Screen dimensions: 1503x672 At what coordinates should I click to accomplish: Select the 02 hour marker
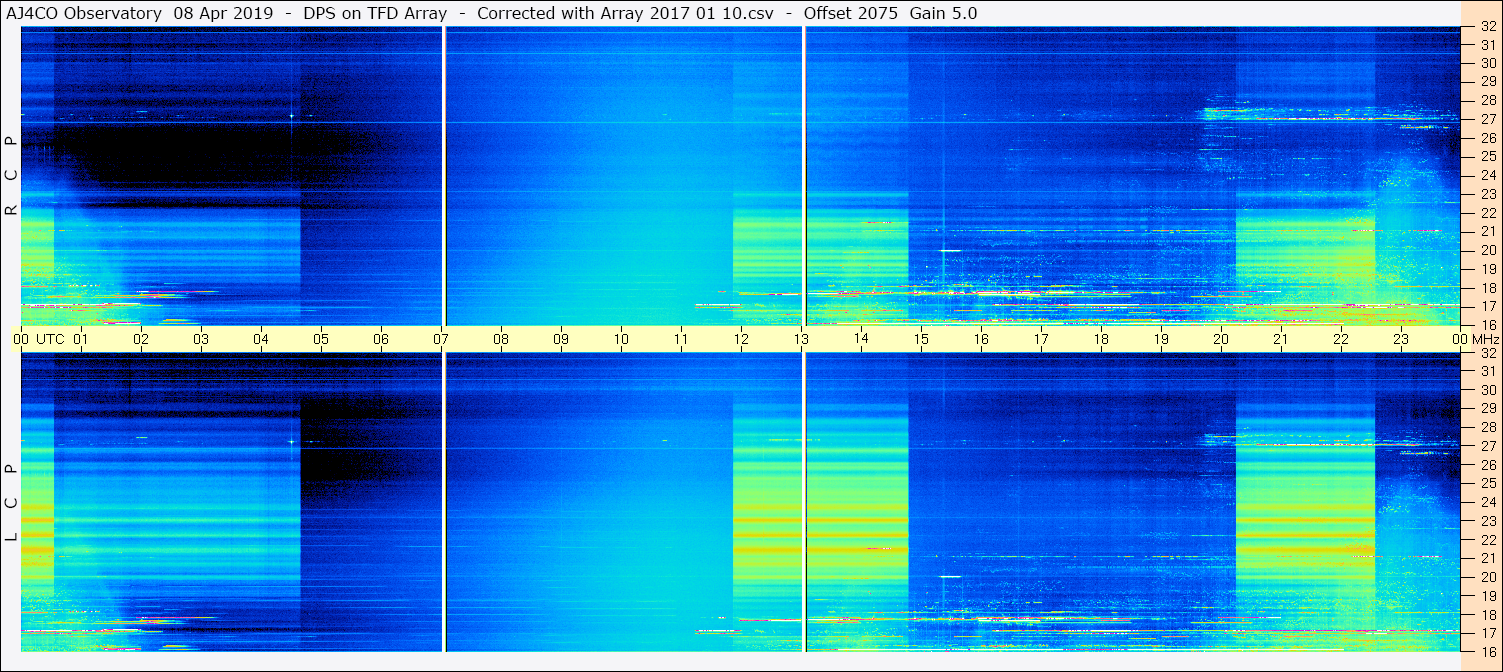click(141, 339)
